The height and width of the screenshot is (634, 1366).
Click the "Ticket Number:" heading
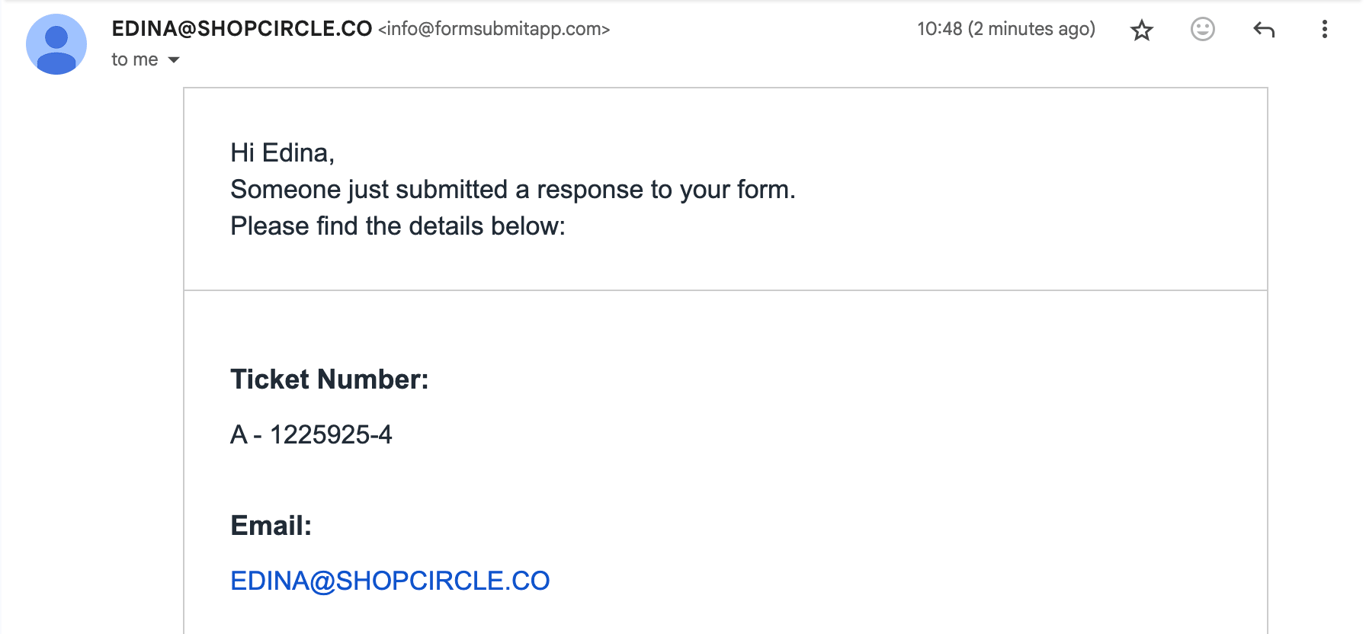[x=329, y=380]
